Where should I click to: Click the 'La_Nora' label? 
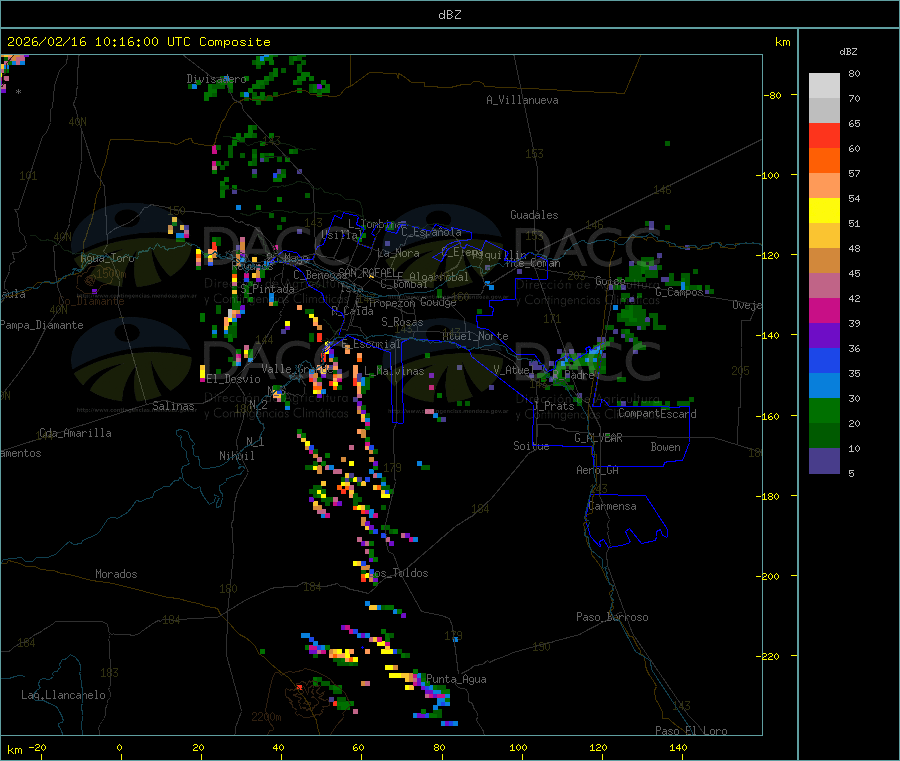[398, 253]
